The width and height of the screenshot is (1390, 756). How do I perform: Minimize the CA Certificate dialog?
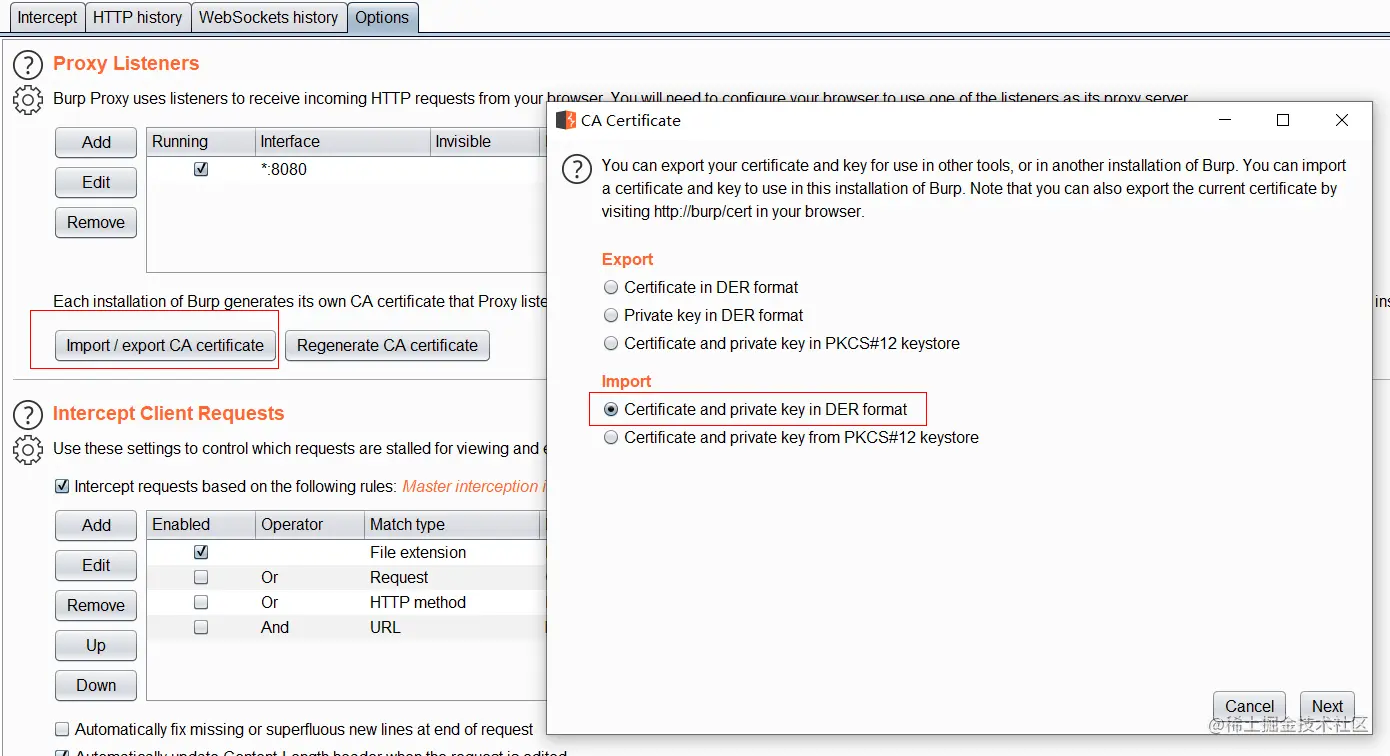(x=1225, y=120)
